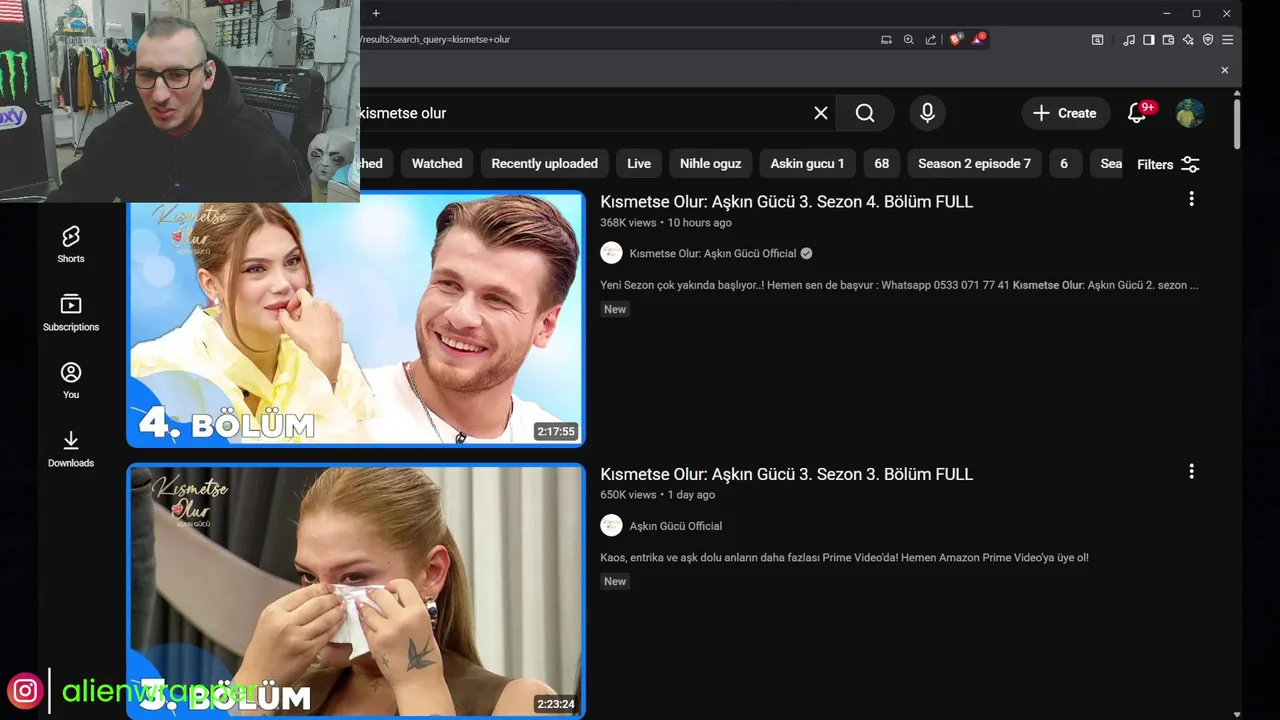Open a new browser tab
Viewport: 1280px width, 720px height.
click(x=376, y=13)
